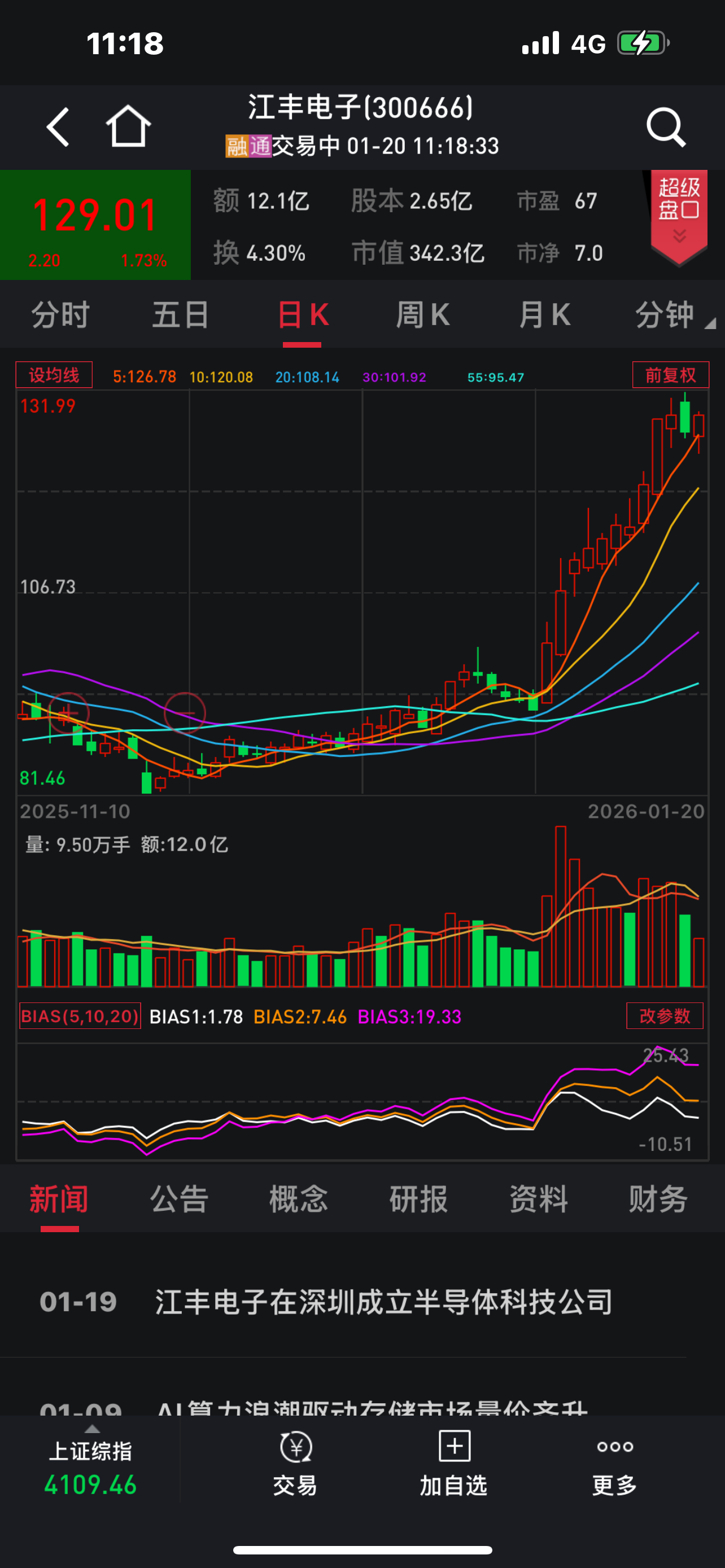Screen dimensions: 725x1568
Task: Tap 股本 2.65亿 value
Action: point(412,200)
